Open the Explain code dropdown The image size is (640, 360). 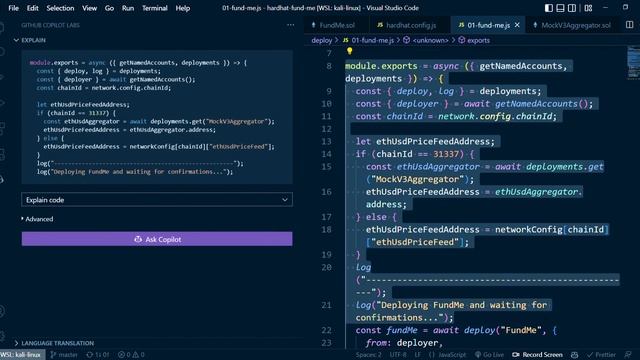(x=157, y=200)
